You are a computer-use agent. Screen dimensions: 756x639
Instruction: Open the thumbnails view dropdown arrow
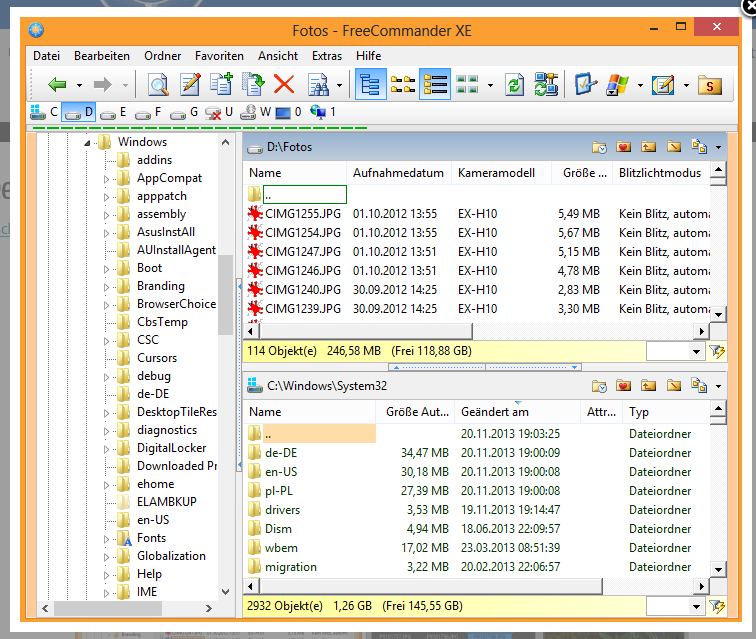tap(490, 85)
